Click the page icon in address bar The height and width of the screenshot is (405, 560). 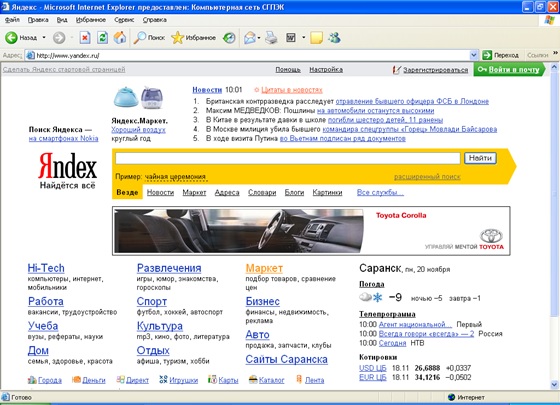tap(31, 55)
